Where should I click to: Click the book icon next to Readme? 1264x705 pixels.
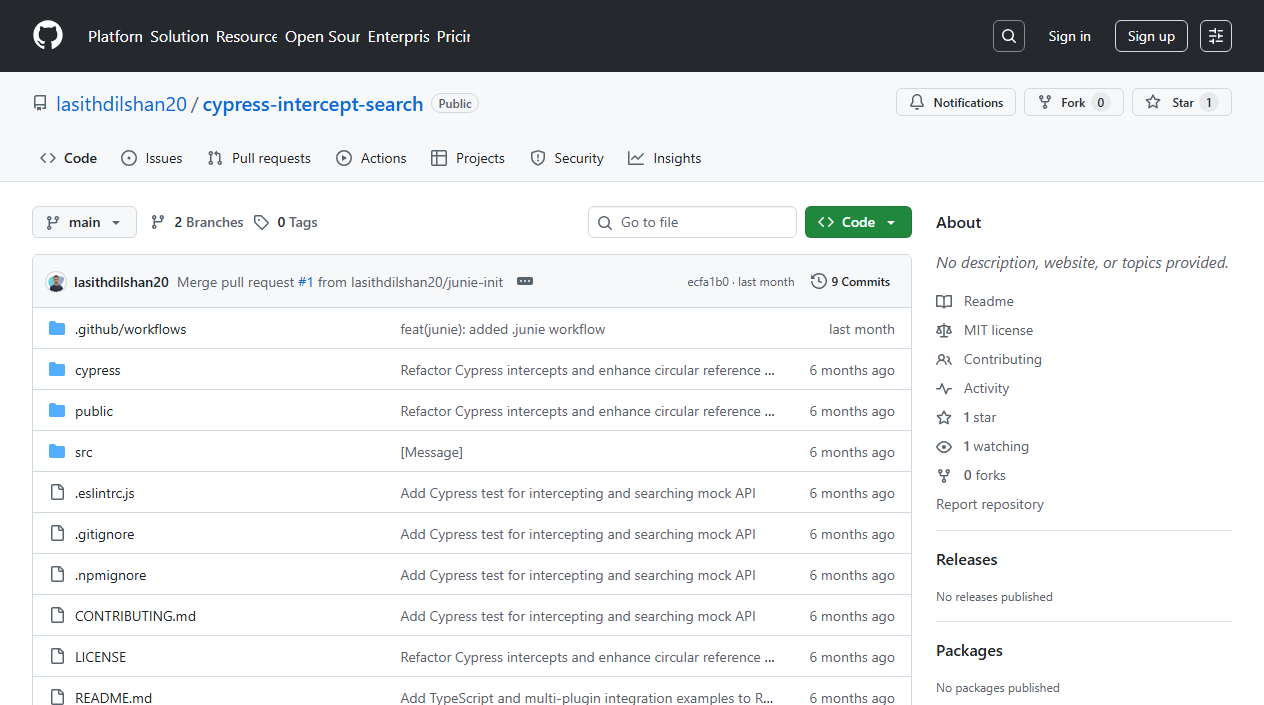[944, 301]
